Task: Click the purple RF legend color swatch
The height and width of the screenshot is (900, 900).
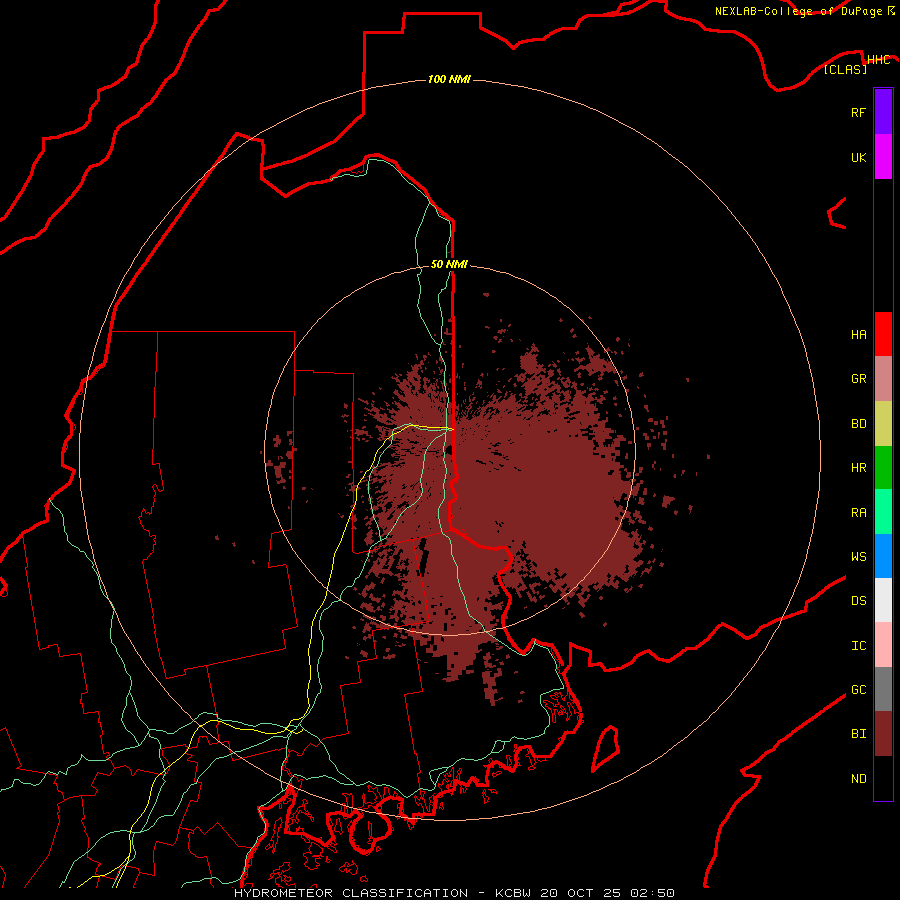Action: (883, 112)
